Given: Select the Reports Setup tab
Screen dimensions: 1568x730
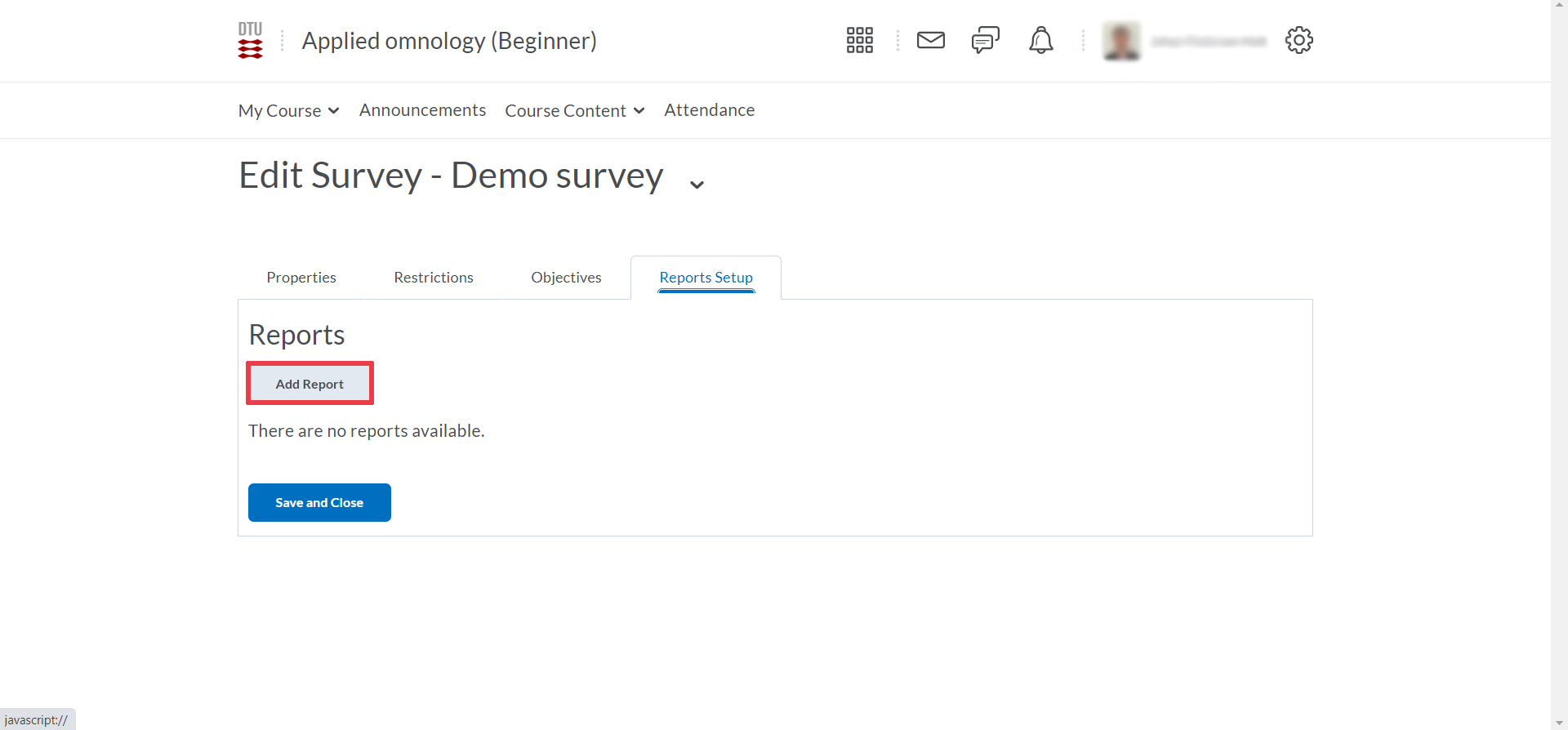Looking at the screenshot, I should 706,278.
